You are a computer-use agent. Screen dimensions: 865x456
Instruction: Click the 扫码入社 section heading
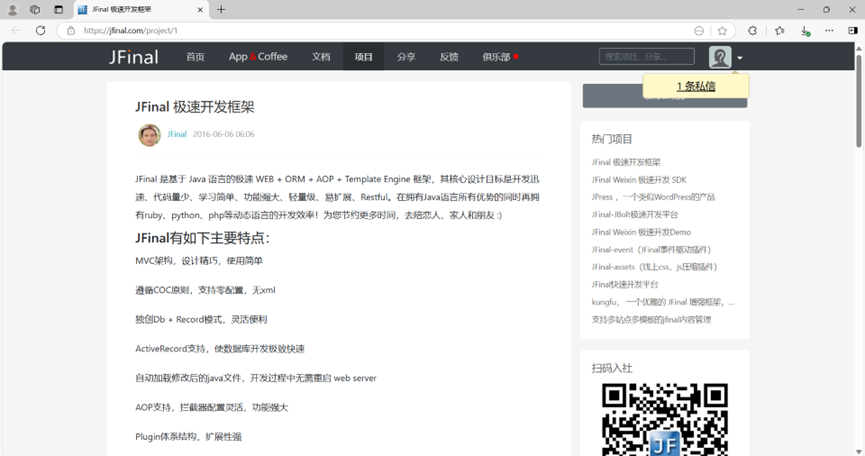coord(612,368)
